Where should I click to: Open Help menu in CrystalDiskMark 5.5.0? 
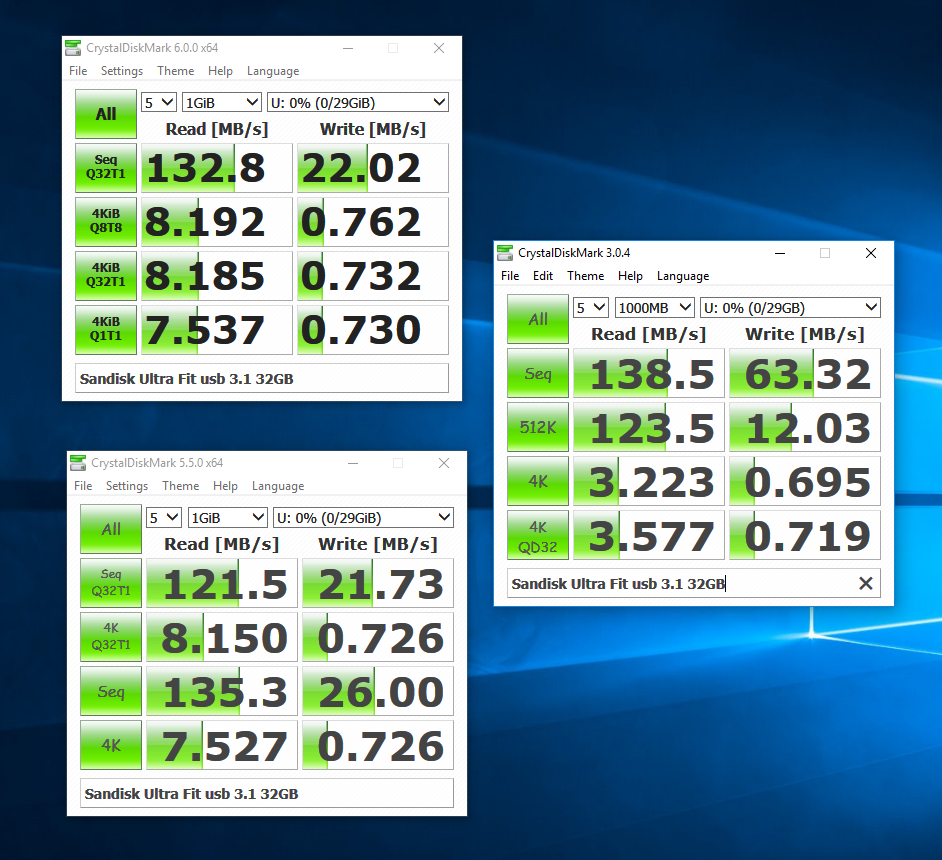(225, 486)
